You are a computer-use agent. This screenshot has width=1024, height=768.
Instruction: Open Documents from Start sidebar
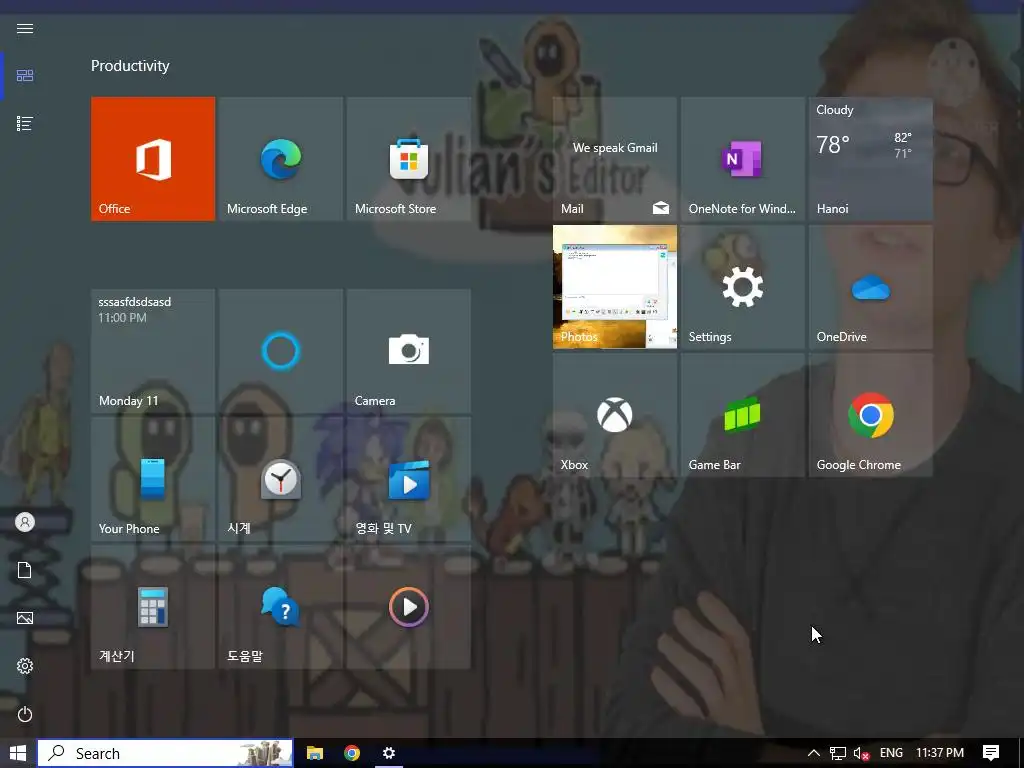point(25,570)
